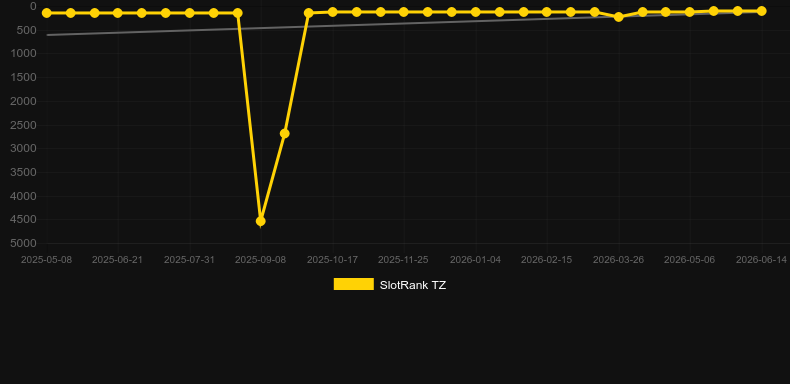Click the data point above 2026-05-06
This screenshot has width=790, height=384.
pos(690,12)
